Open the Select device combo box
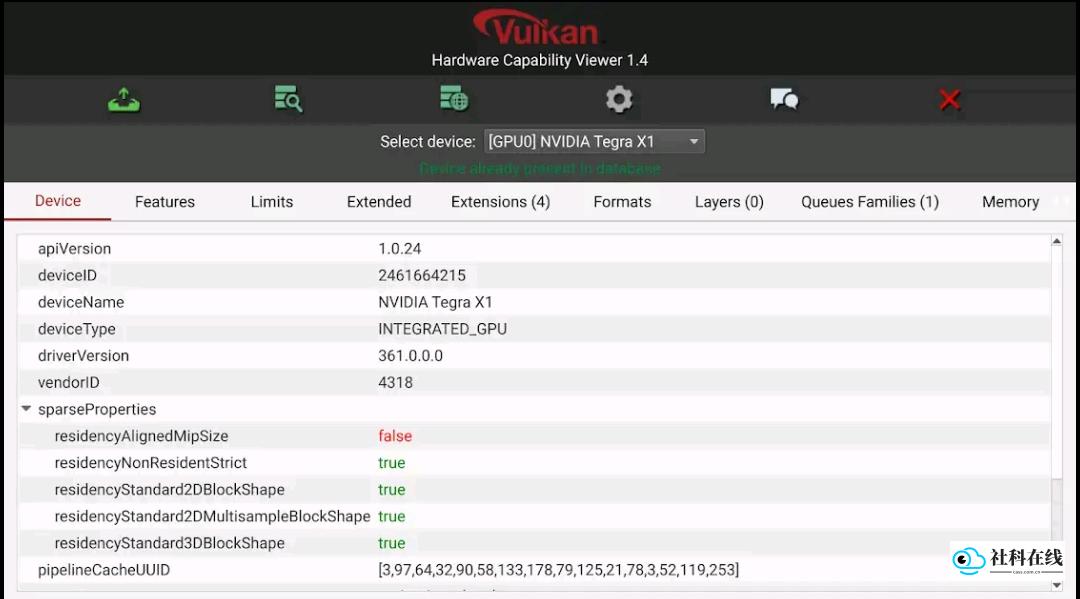 [594, 142]
